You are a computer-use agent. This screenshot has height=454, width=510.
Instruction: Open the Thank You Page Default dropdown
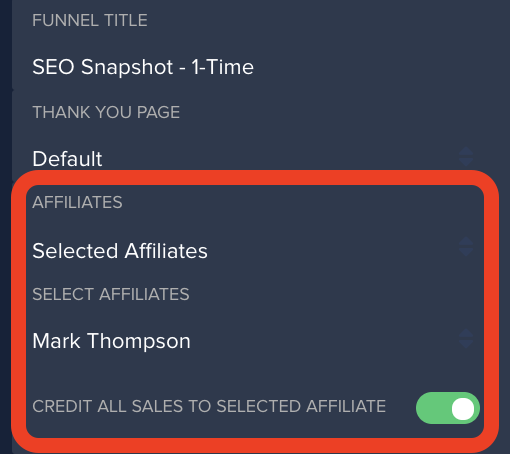253,158
